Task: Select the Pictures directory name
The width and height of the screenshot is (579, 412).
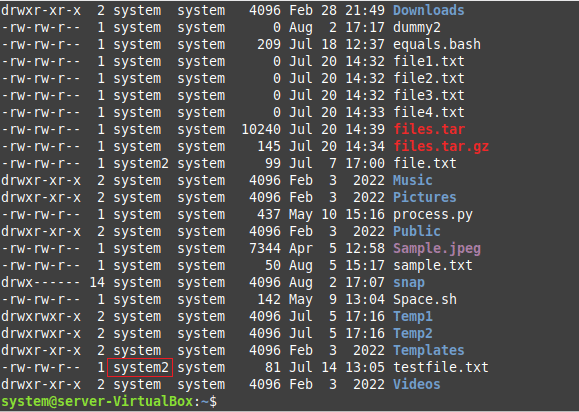Action: 424,197
